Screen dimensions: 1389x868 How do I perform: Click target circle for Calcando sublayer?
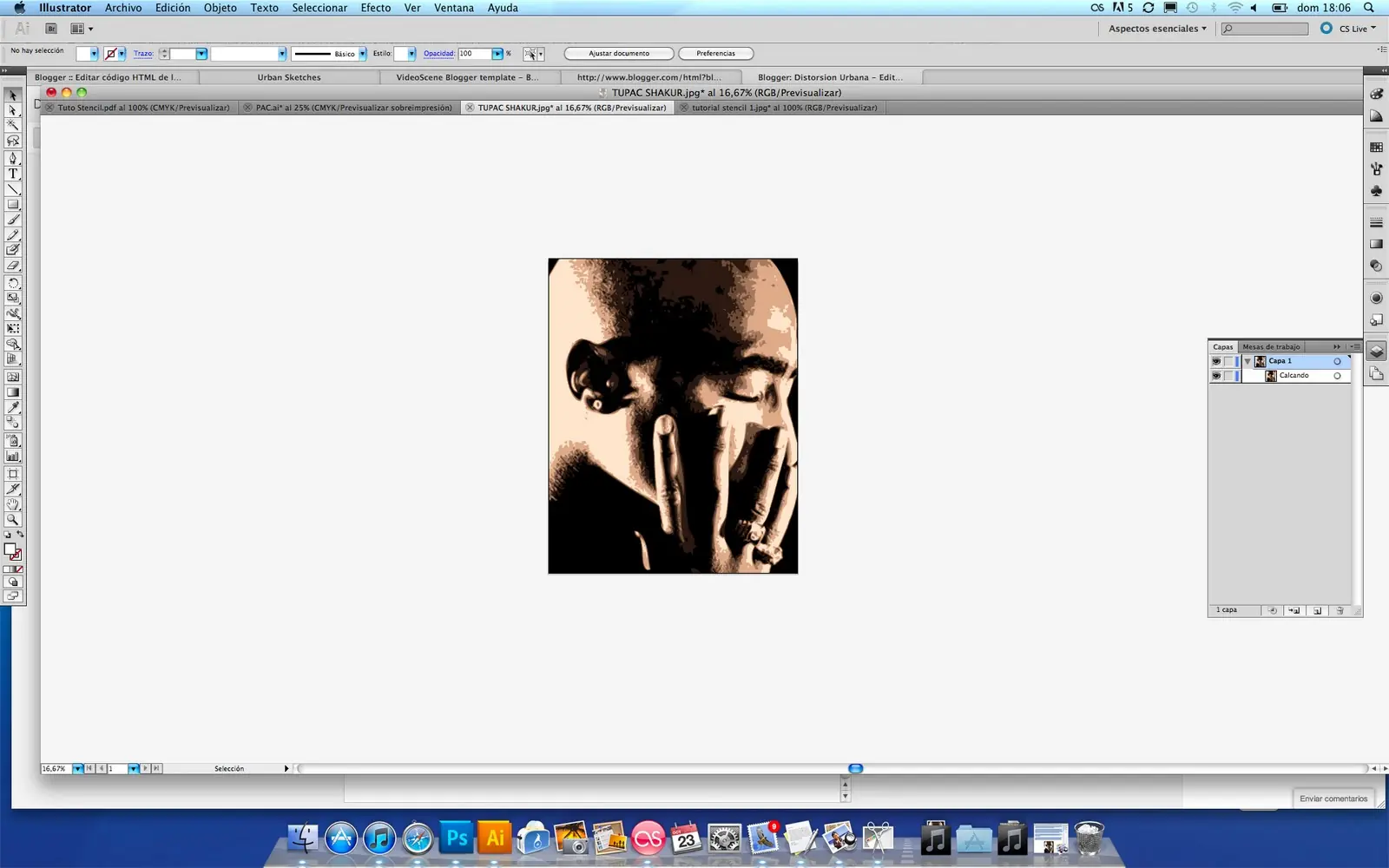coord(1337,376)
